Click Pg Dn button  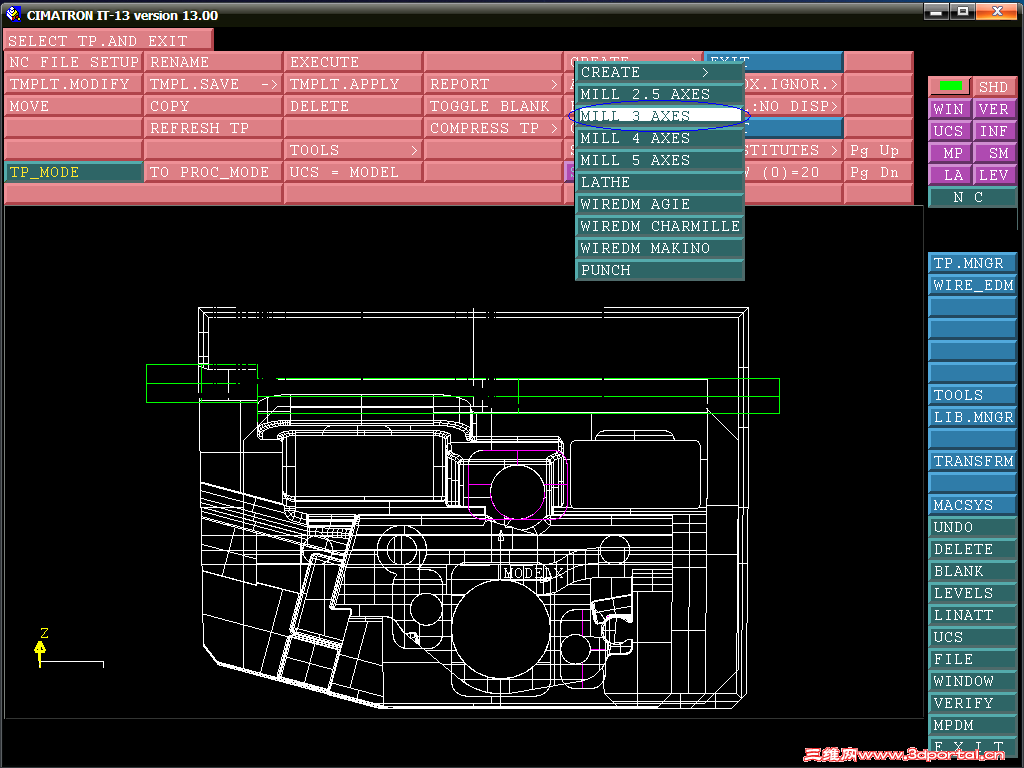coord(878,172)
